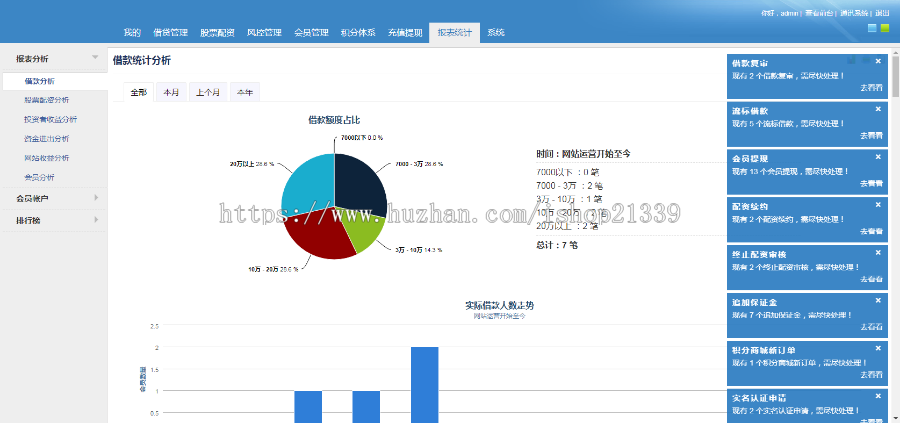The height and width of the screenshot is (423, 900).
Task: Click the cyan 20万以上 pie slice
Action: pyautogui.click(x=310, y=184)
